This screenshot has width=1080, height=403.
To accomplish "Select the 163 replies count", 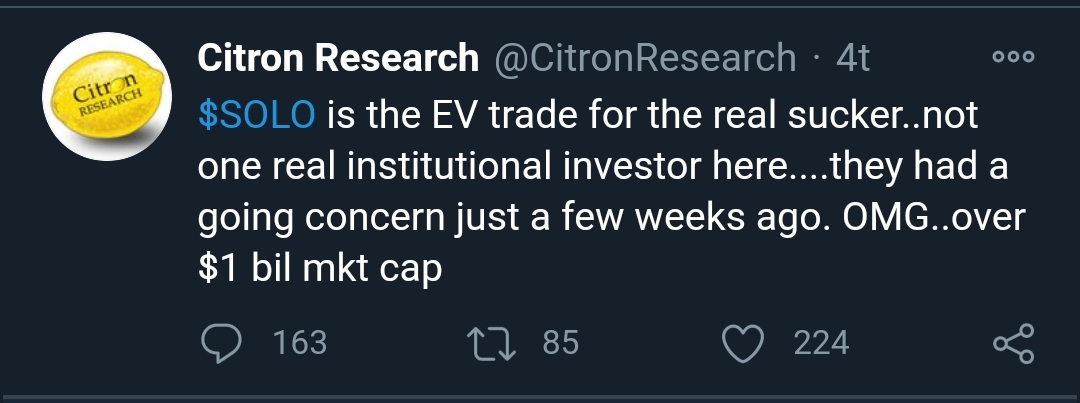I will point(300,343).
